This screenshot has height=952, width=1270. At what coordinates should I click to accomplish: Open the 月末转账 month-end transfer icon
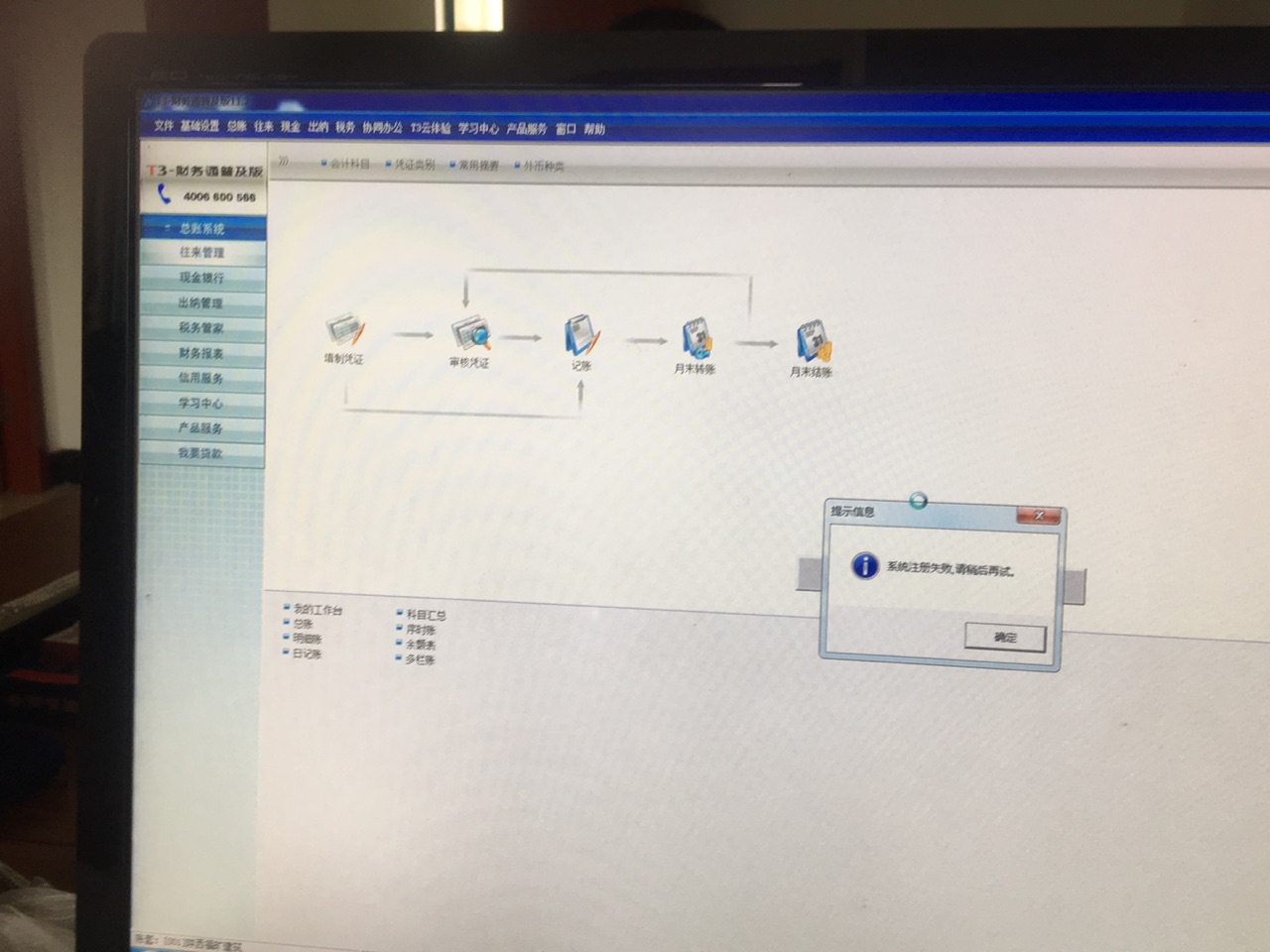tap(696, 339)
